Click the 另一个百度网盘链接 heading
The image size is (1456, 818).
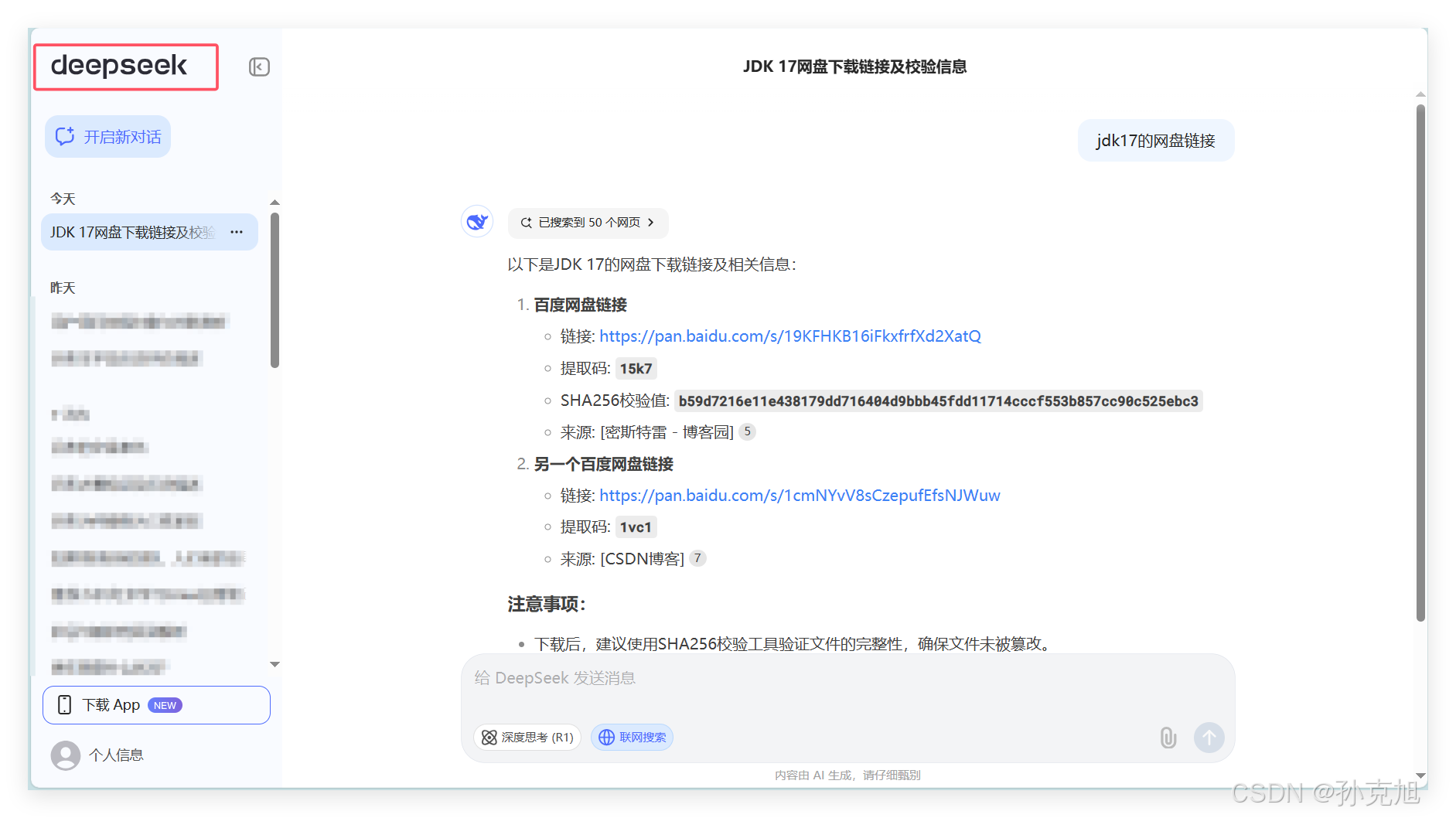click(604, 464)
